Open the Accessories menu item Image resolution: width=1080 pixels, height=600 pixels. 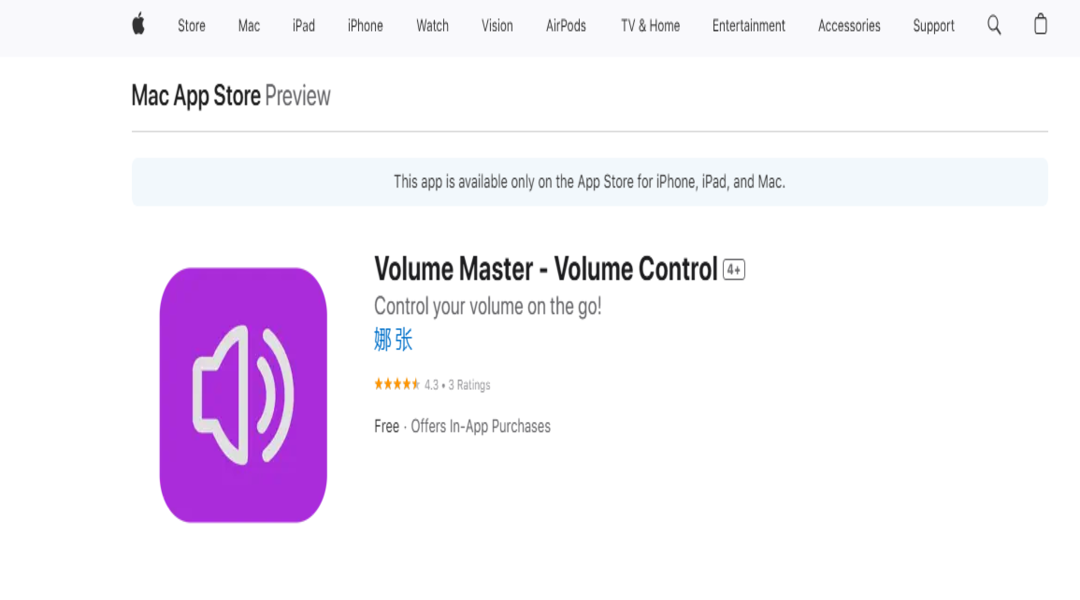(x=849, y=26)
